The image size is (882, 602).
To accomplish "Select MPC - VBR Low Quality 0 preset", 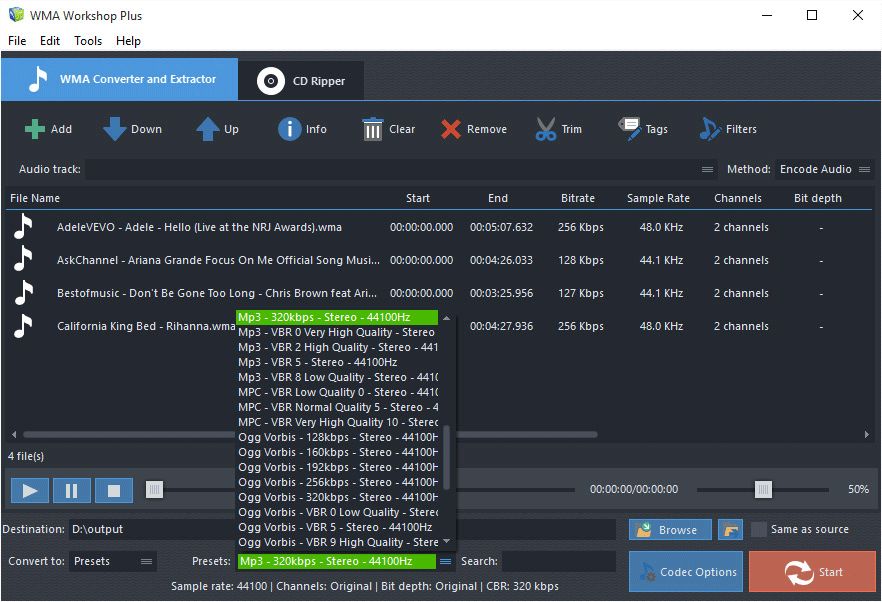I will [x=337, y=392].
